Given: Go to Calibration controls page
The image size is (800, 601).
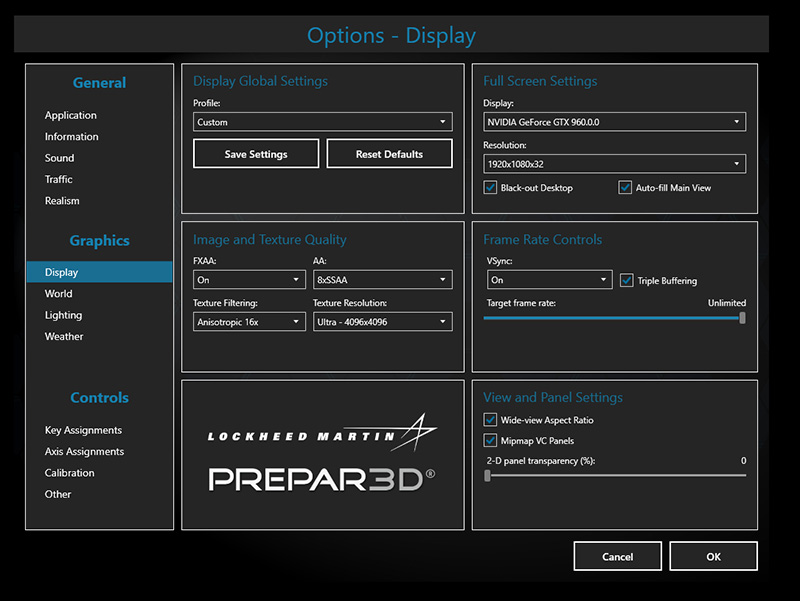Looking at the screenshot, I should pyautogui.click(x=69, y=473).
